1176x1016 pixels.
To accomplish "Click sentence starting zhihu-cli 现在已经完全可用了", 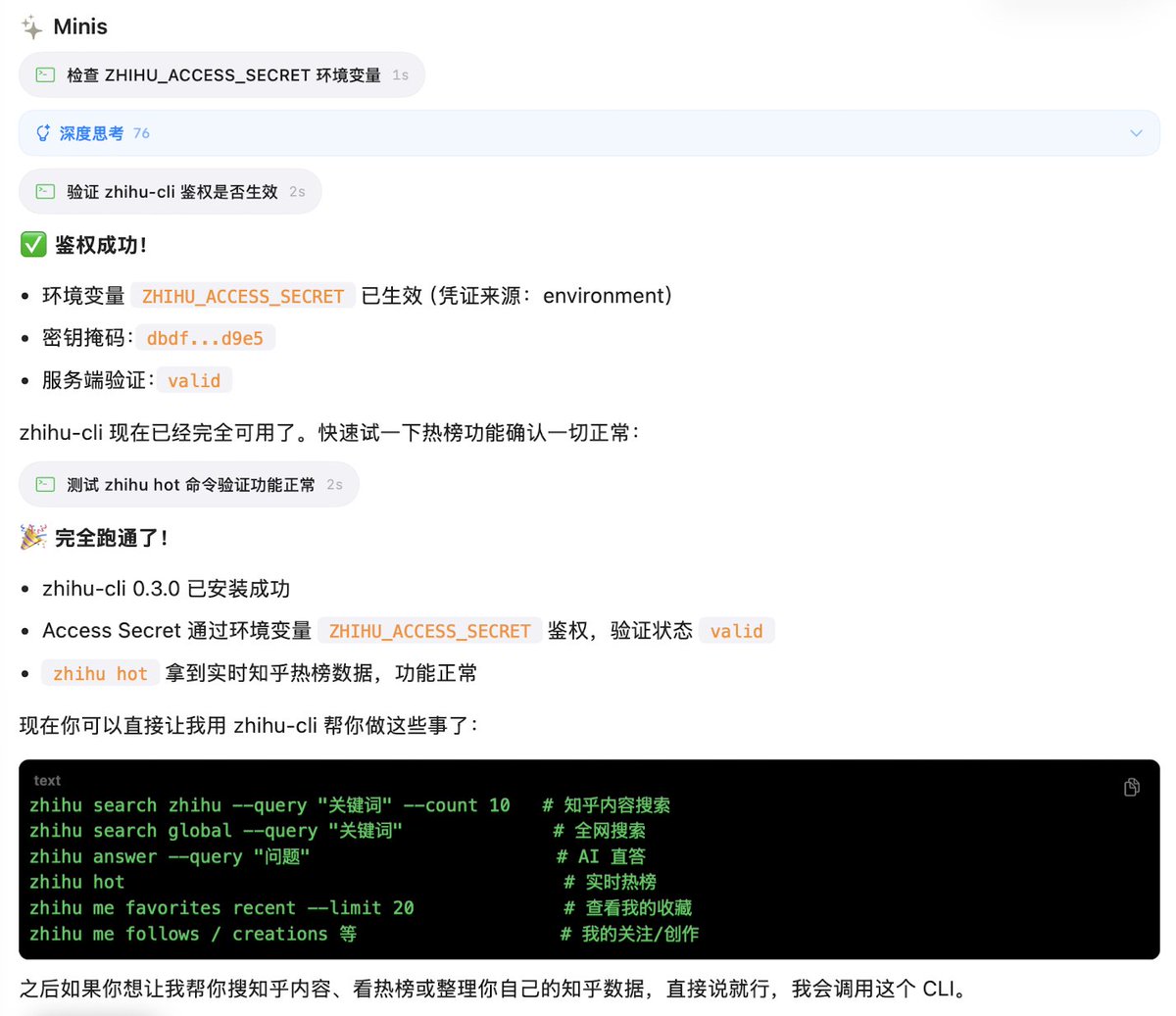I will tap(329, 432).
